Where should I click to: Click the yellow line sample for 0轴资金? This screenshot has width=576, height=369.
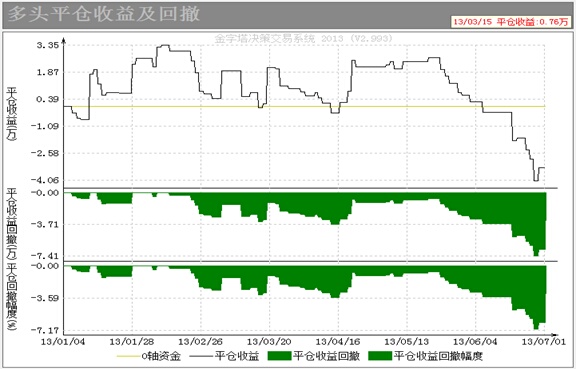coord(129,356)
